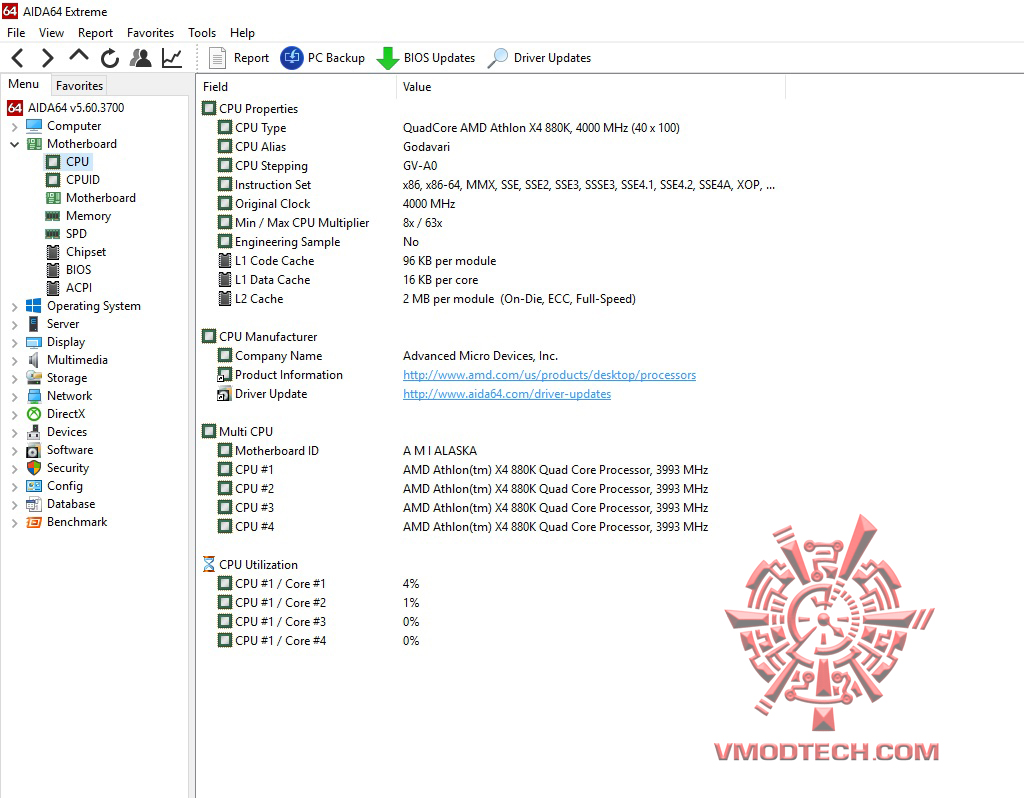Select the Memory module icon

pos(53,216)
